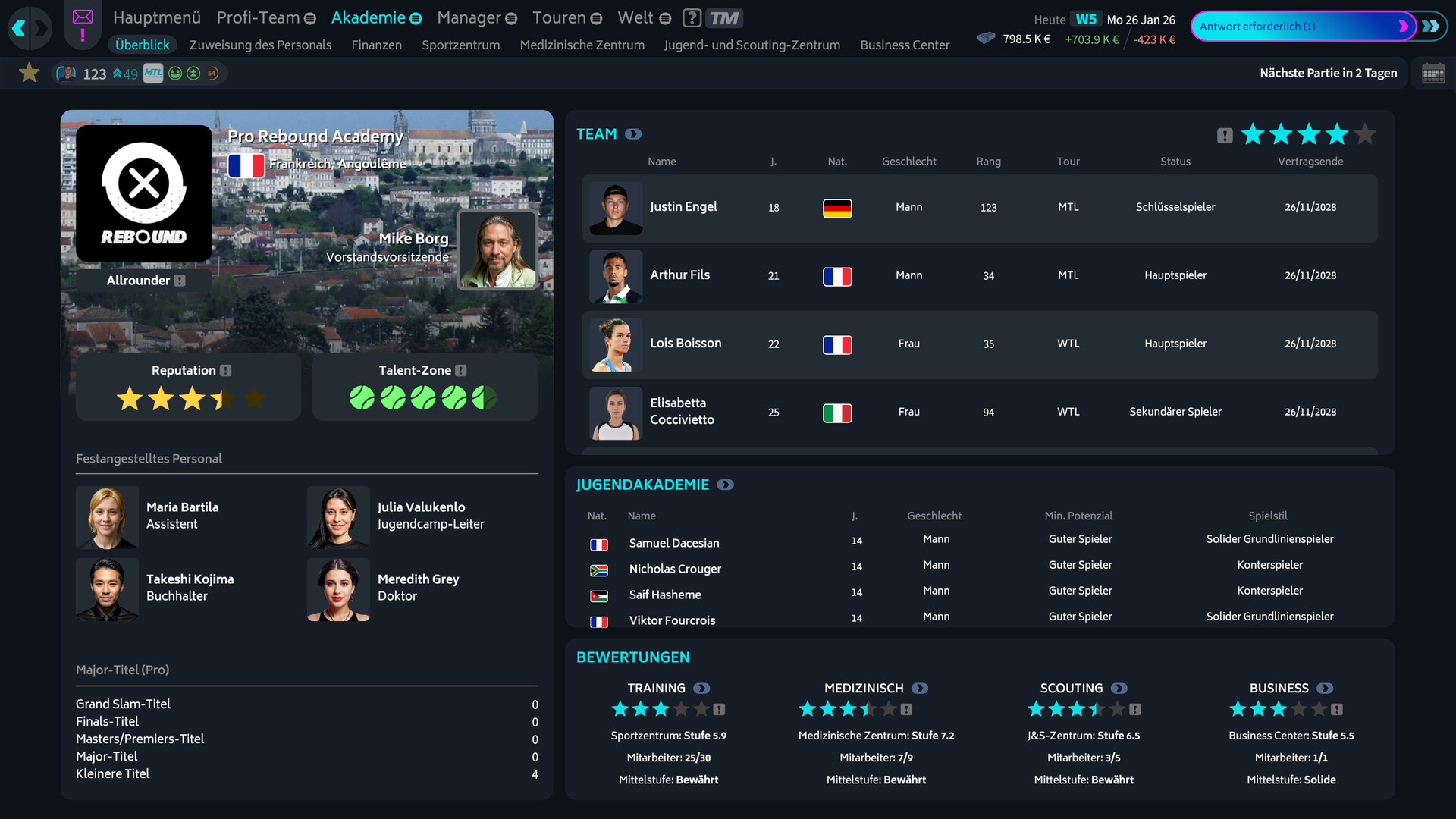Open the TEAM panel arrow icon
The width and height of the screenshot is (1456, 819).
pyautogui.click(x=633, y=134)
